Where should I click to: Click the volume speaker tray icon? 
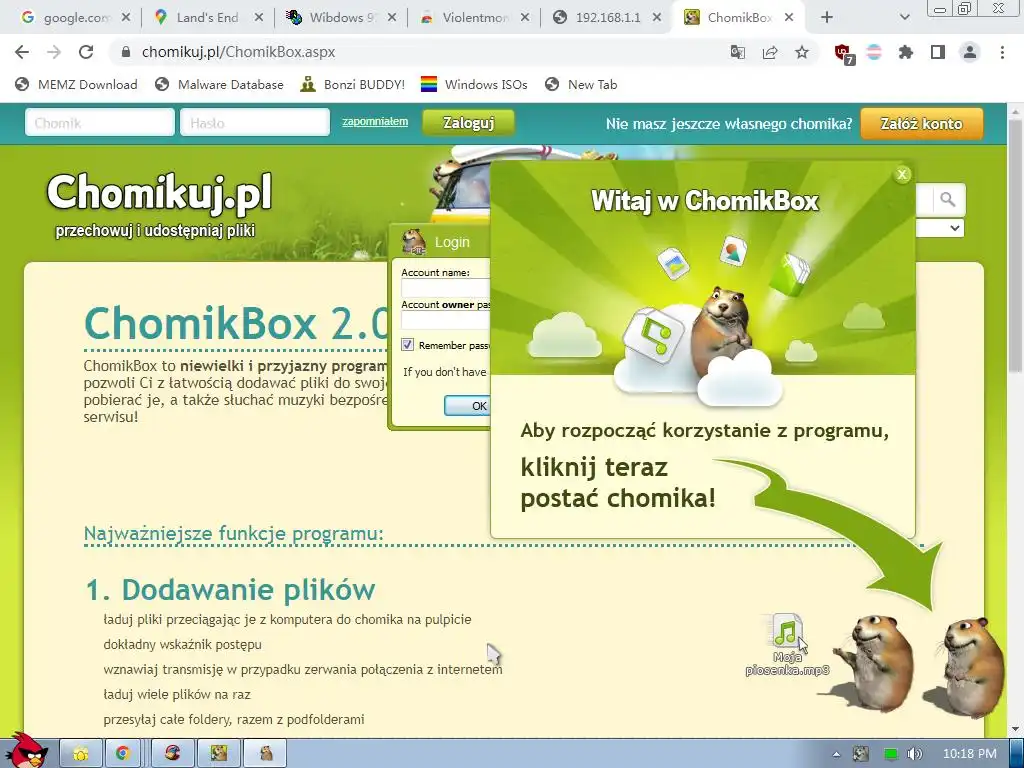(914, 754)
